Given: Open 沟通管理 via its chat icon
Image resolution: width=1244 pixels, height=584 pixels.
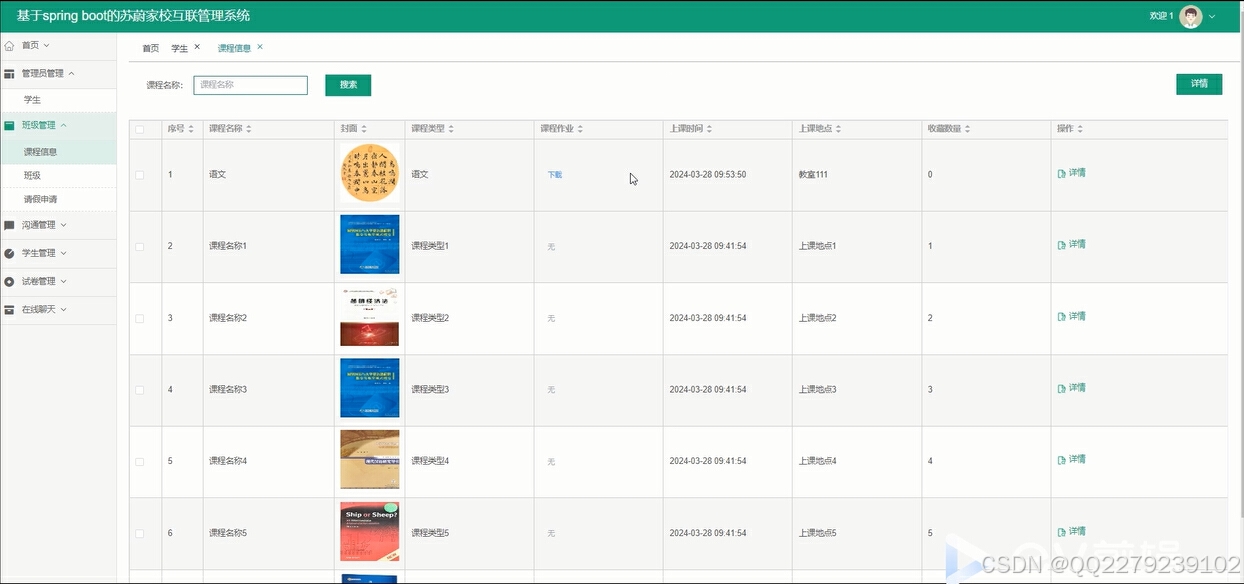Looking at the screenshot, I should click(9, 225).
